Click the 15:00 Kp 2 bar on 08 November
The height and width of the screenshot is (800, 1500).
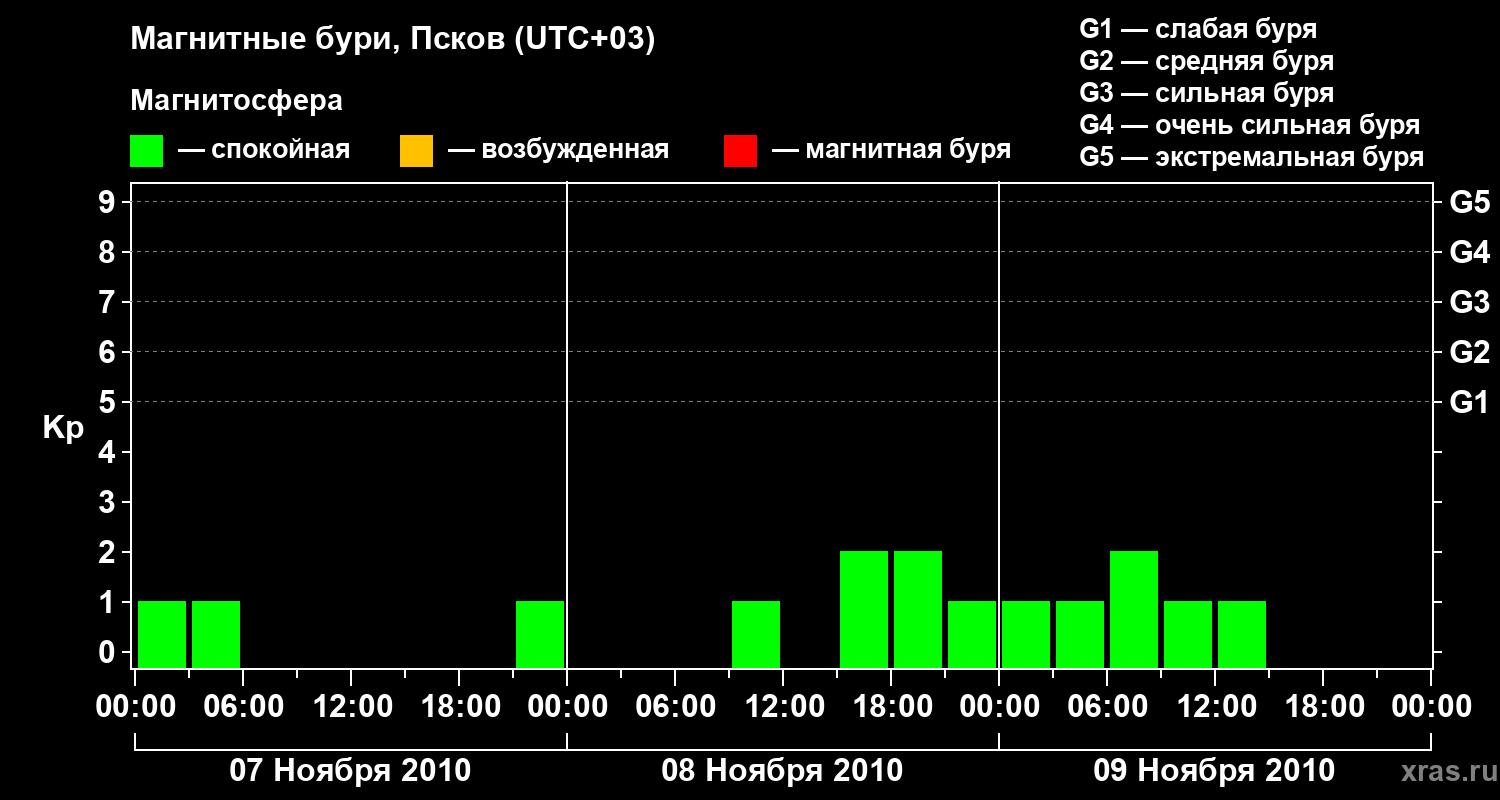click(x=864, y=609)
